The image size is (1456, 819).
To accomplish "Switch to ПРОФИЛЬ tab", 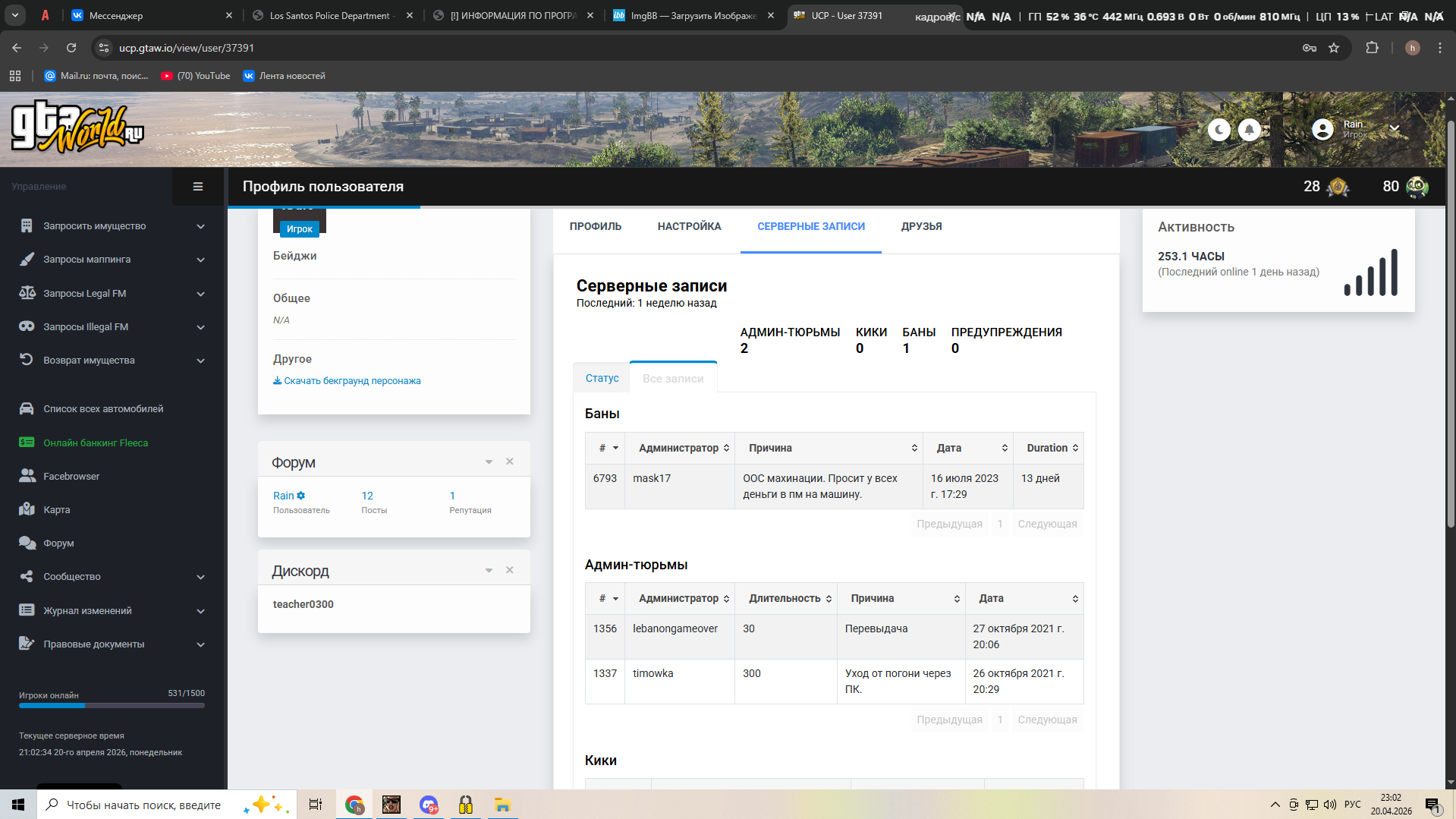I will 596,226.
